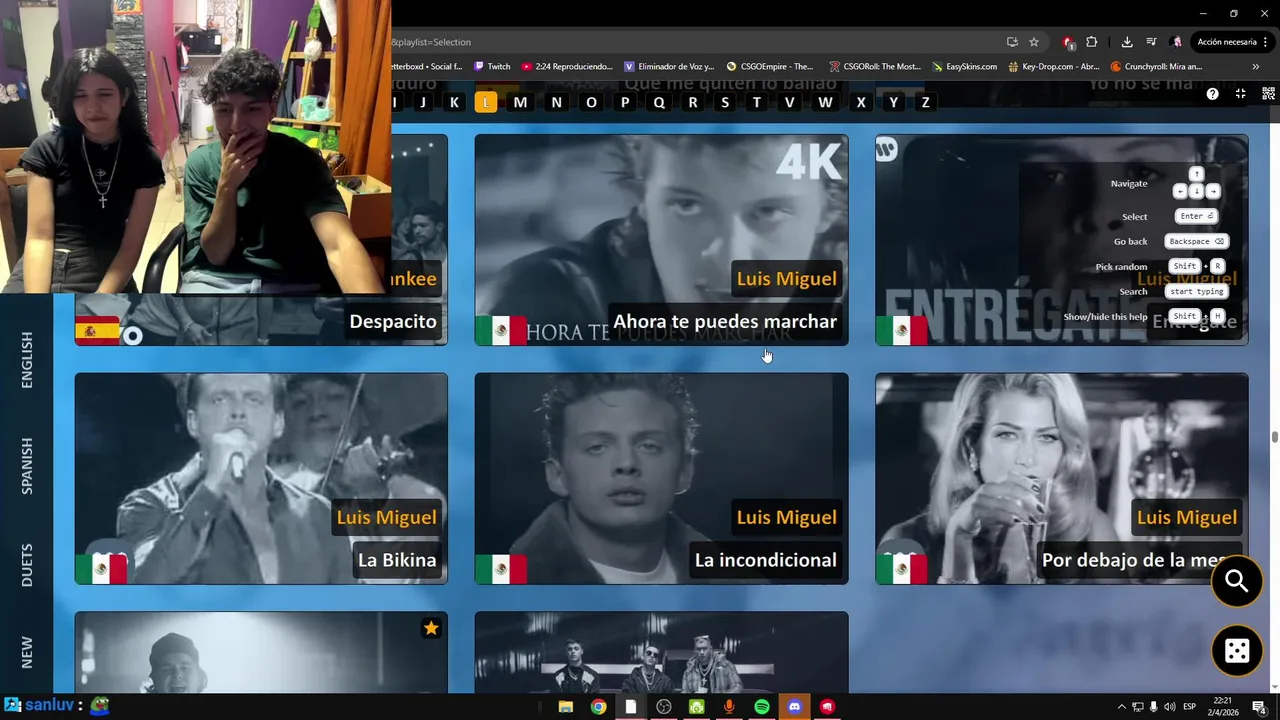The height and width of the screenshot is (720, 1280).
Task: Click the green camera app in taskbar
Action: click(x=696, y=707)
